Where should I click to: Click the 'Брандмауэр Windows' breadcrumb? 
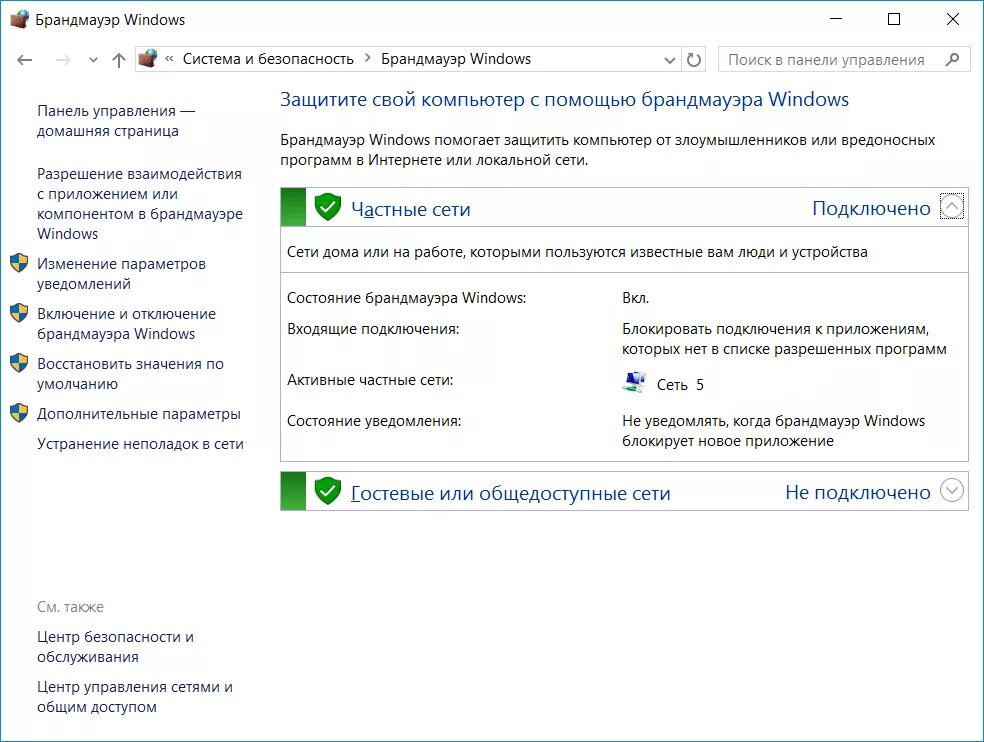click(x=456, y=59)
